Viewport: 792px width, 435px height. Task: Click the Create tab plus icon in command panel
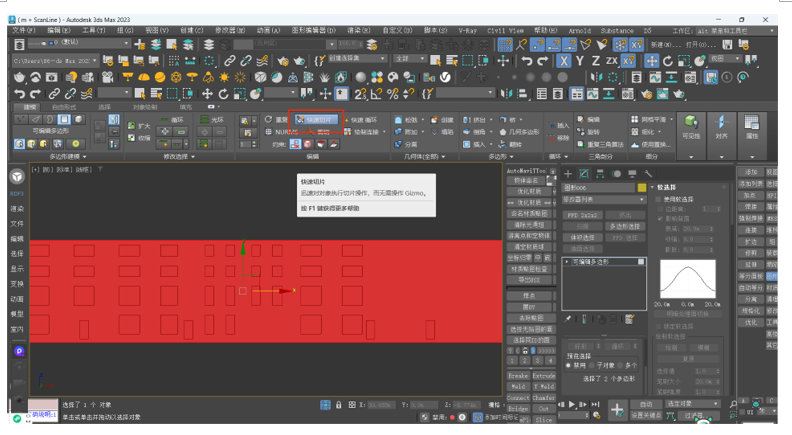coord(567,173)
